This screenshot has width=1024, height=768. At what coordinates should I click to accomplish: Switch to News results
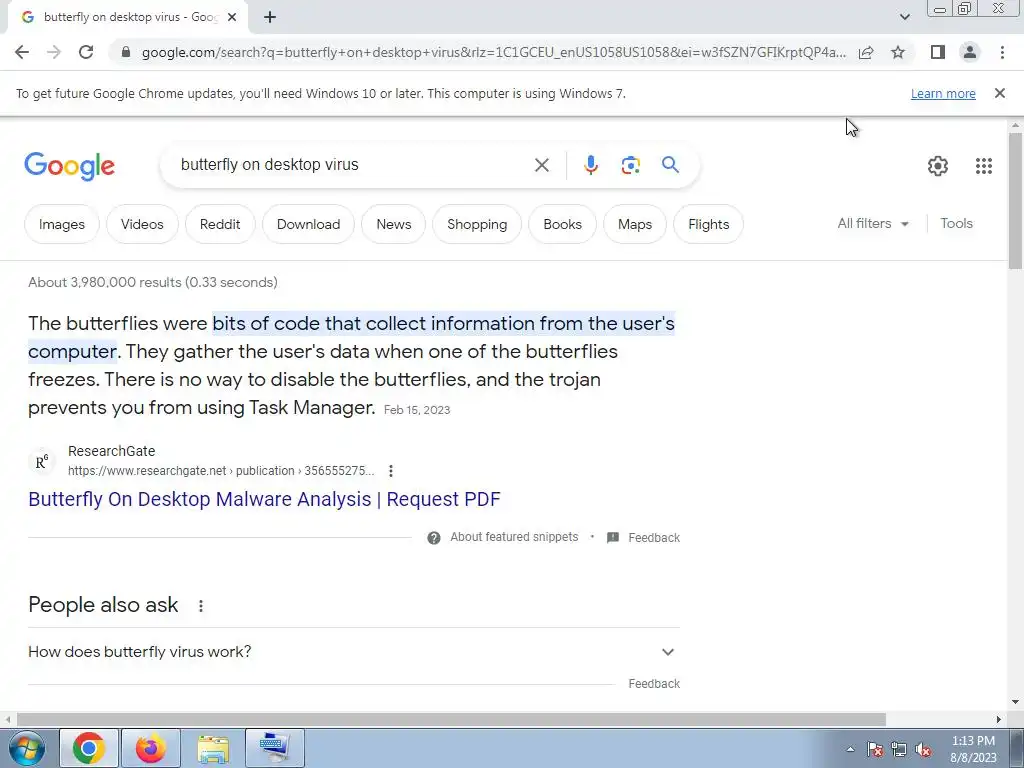pyautogui.click(x=394, y=224)
